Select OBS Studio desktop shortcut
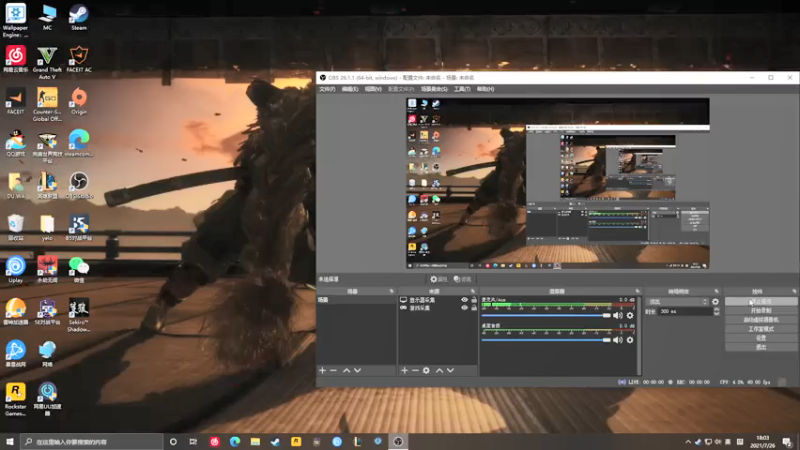 coord(79,185)
